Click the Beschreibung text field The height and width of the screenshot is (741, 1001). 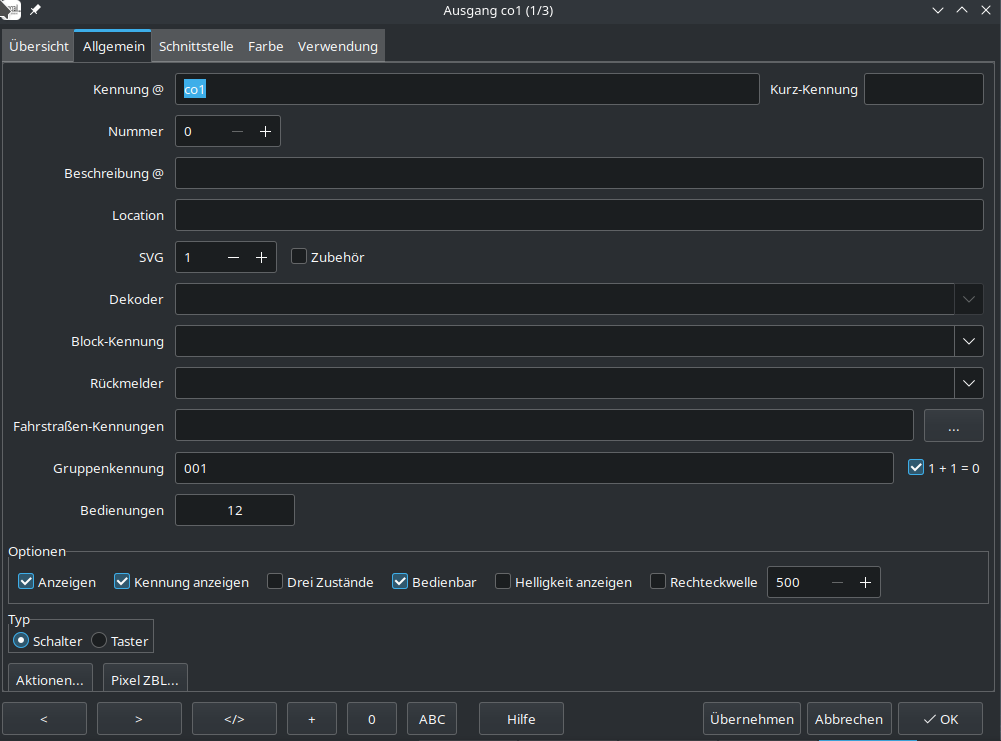pyautogui.click(x=579, y=173)
